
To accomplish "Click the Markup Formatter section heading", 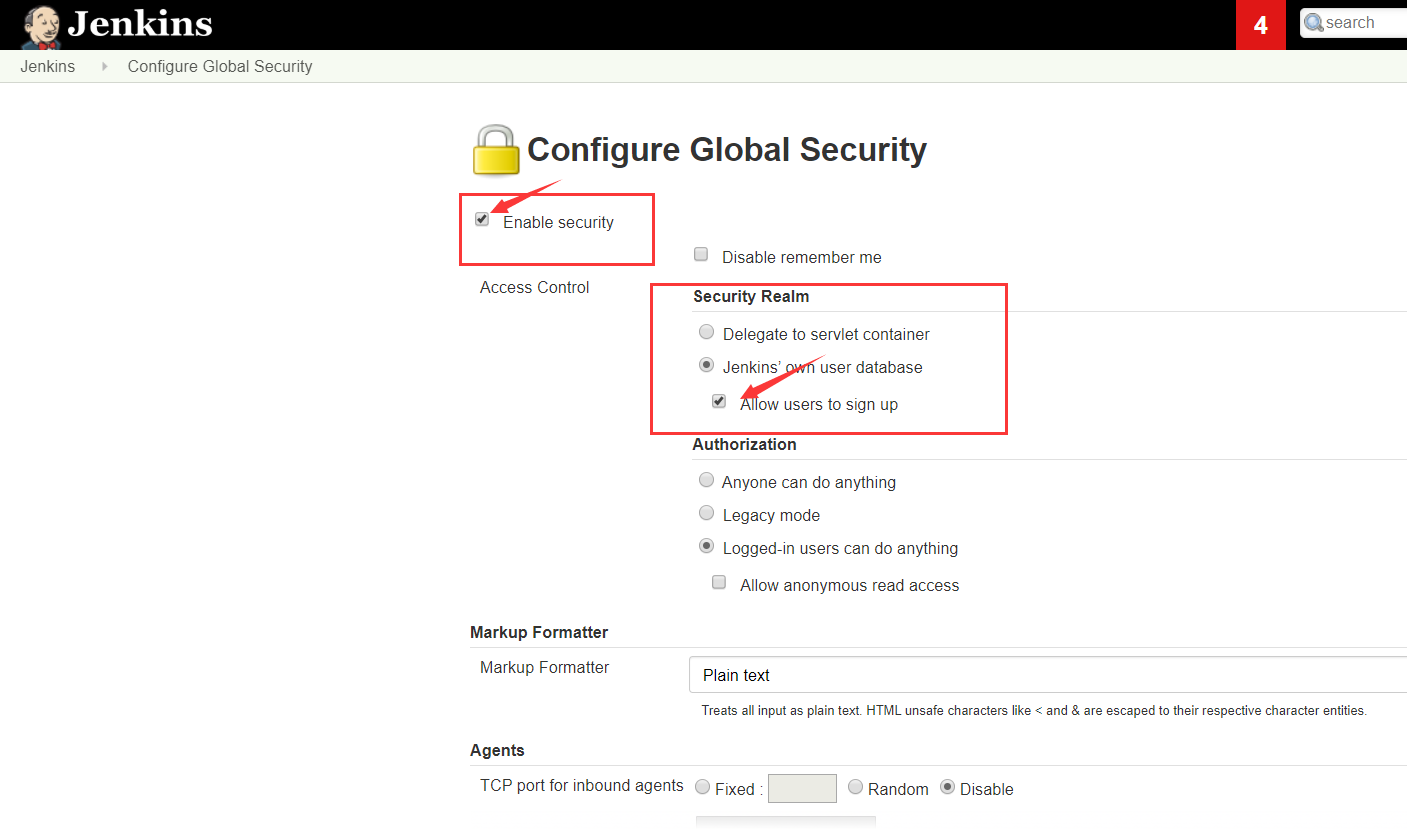I will [539, 632].
